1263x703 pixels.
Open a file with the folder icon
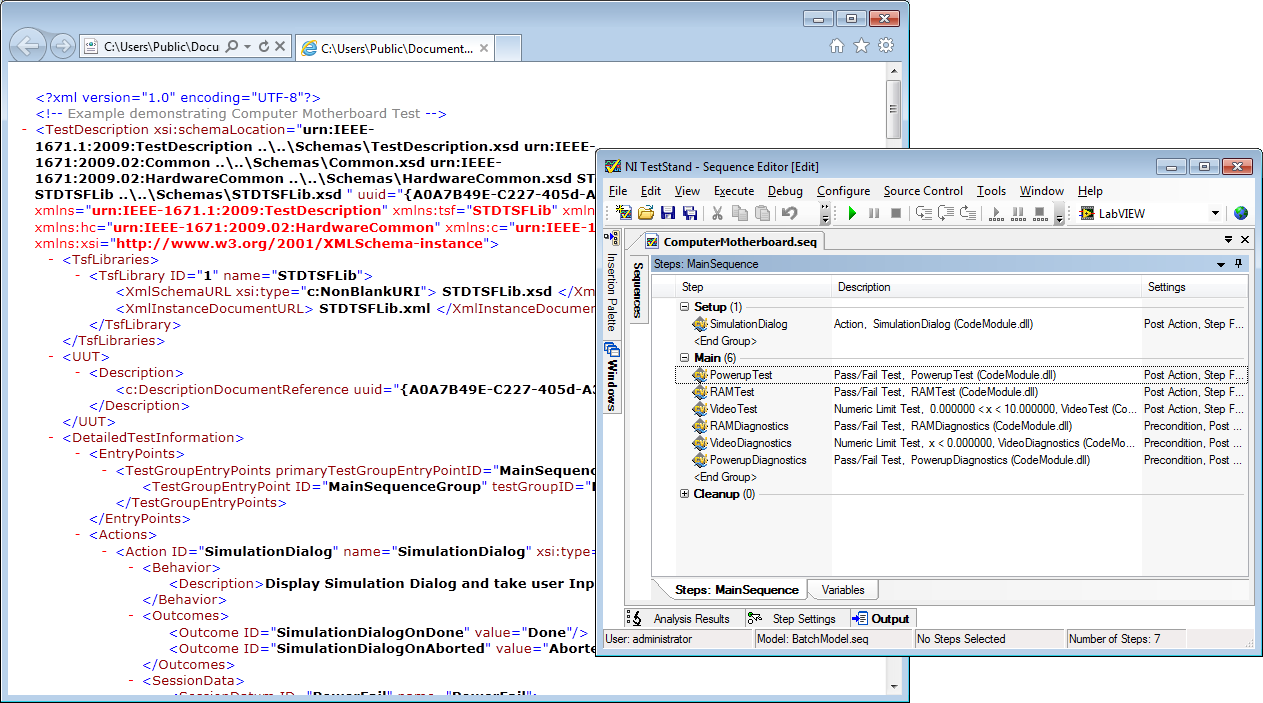[x=646, y=213]
